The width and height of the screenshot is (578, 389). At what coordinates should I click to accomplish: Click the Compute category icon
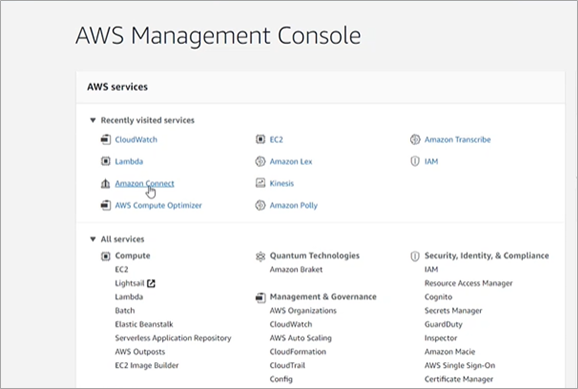[x=105, y=256]
